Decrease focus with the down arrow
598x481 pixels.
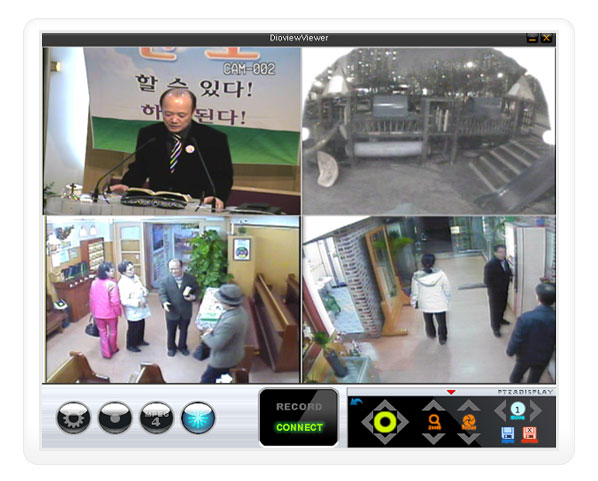469,438
